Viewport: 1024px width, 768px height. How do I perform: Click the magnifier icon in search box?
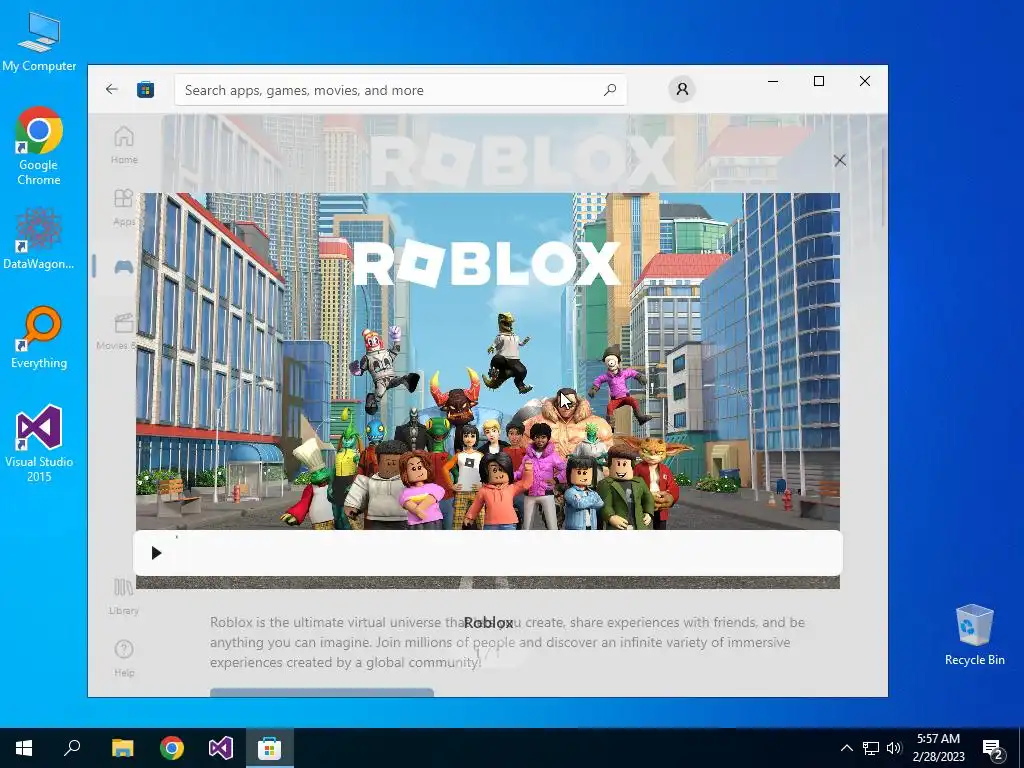(610, 90)
